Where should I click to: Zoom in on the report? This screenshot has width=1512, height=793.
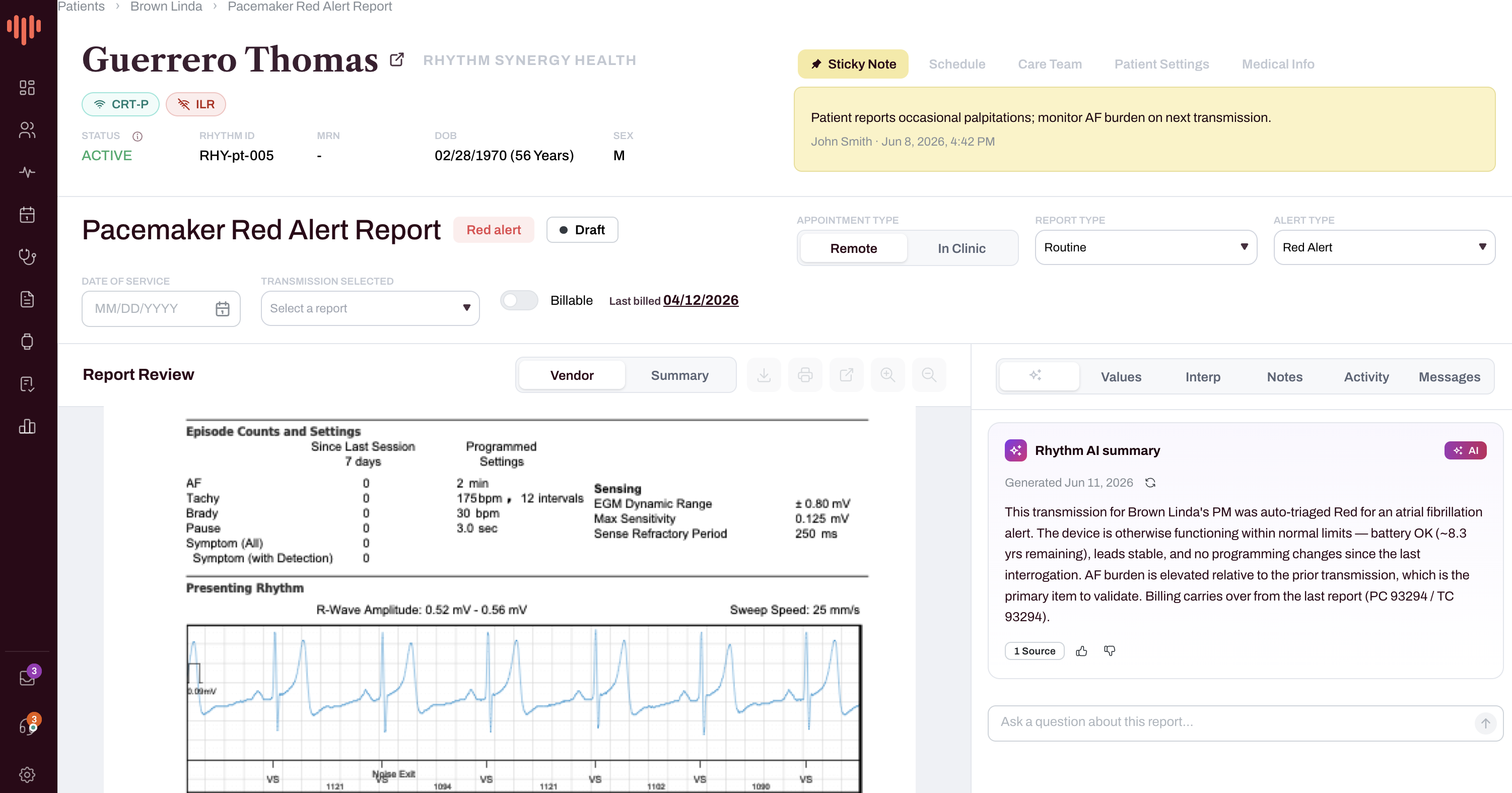[x=887, y=374]
